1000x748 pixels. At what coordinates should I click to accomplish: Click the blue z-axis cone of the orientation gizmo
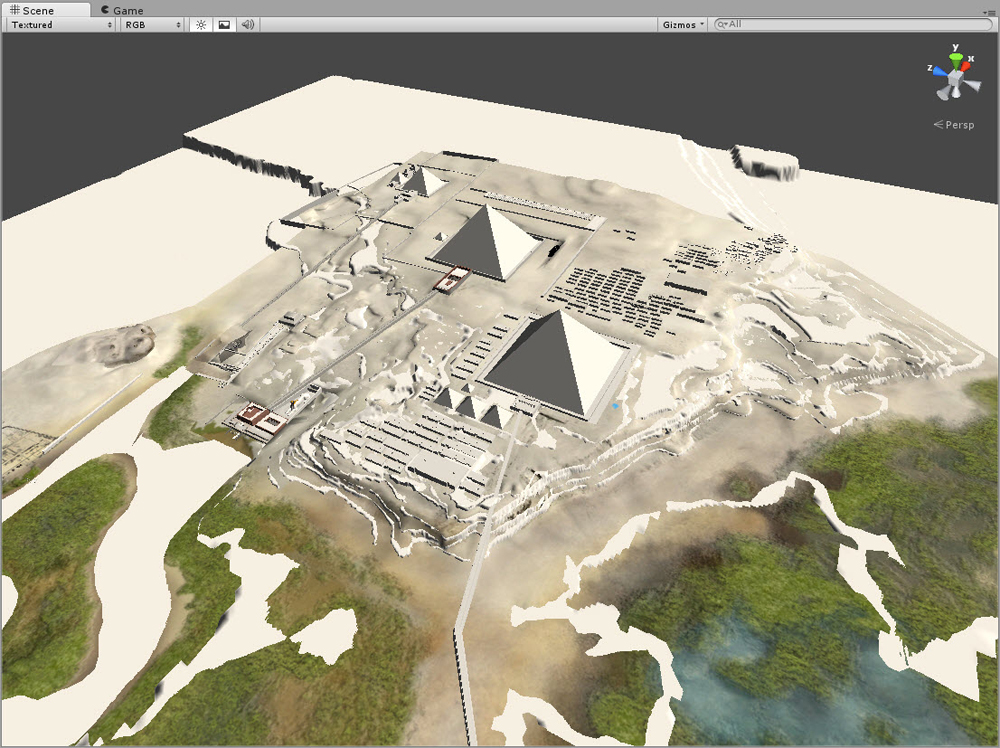coord(940,71)
